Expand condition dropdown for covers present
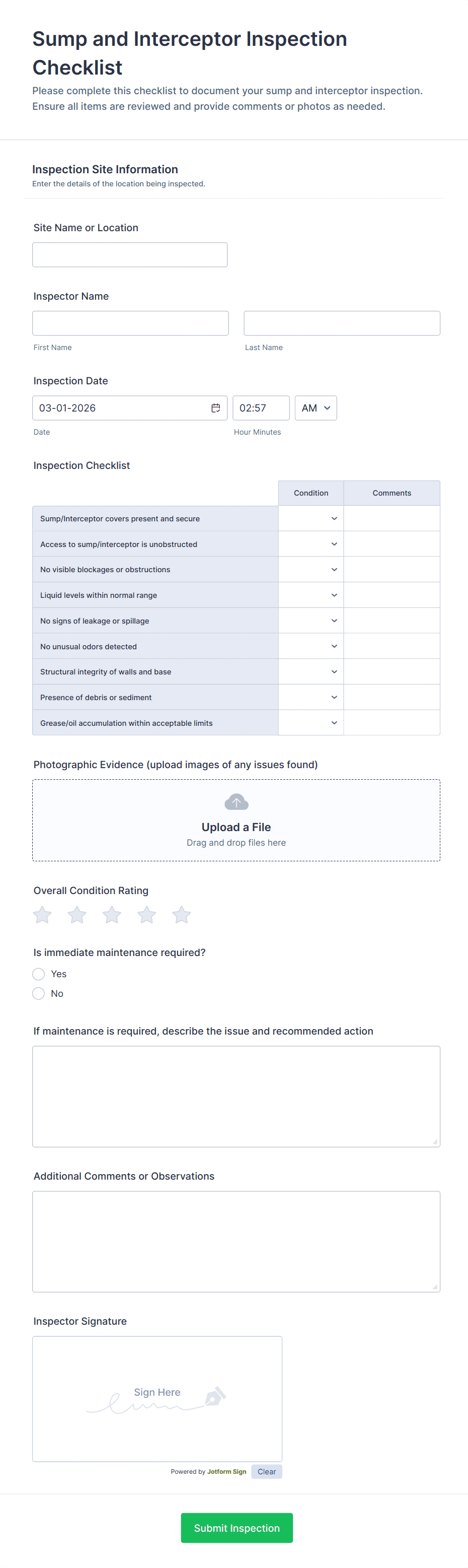The height and width of the screenshot is (1568, 468). [x=311, y=519]
